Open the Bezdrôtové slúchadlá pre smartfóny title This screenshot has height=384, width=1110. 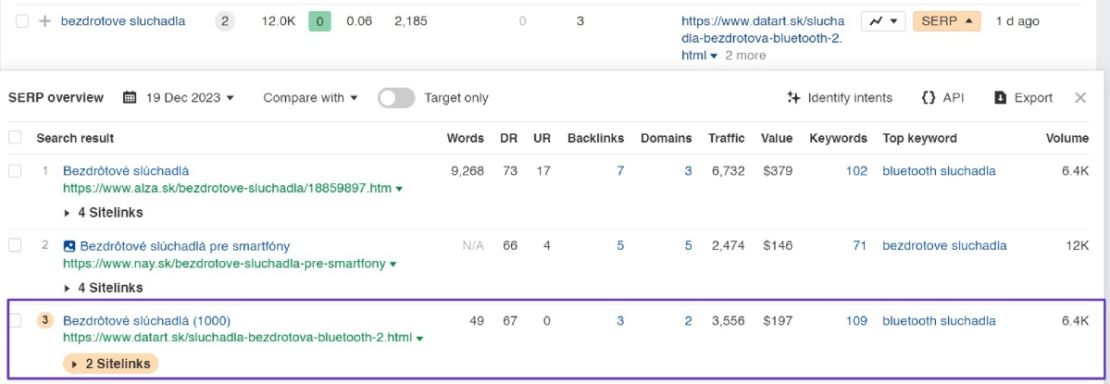tap(185, 246)
